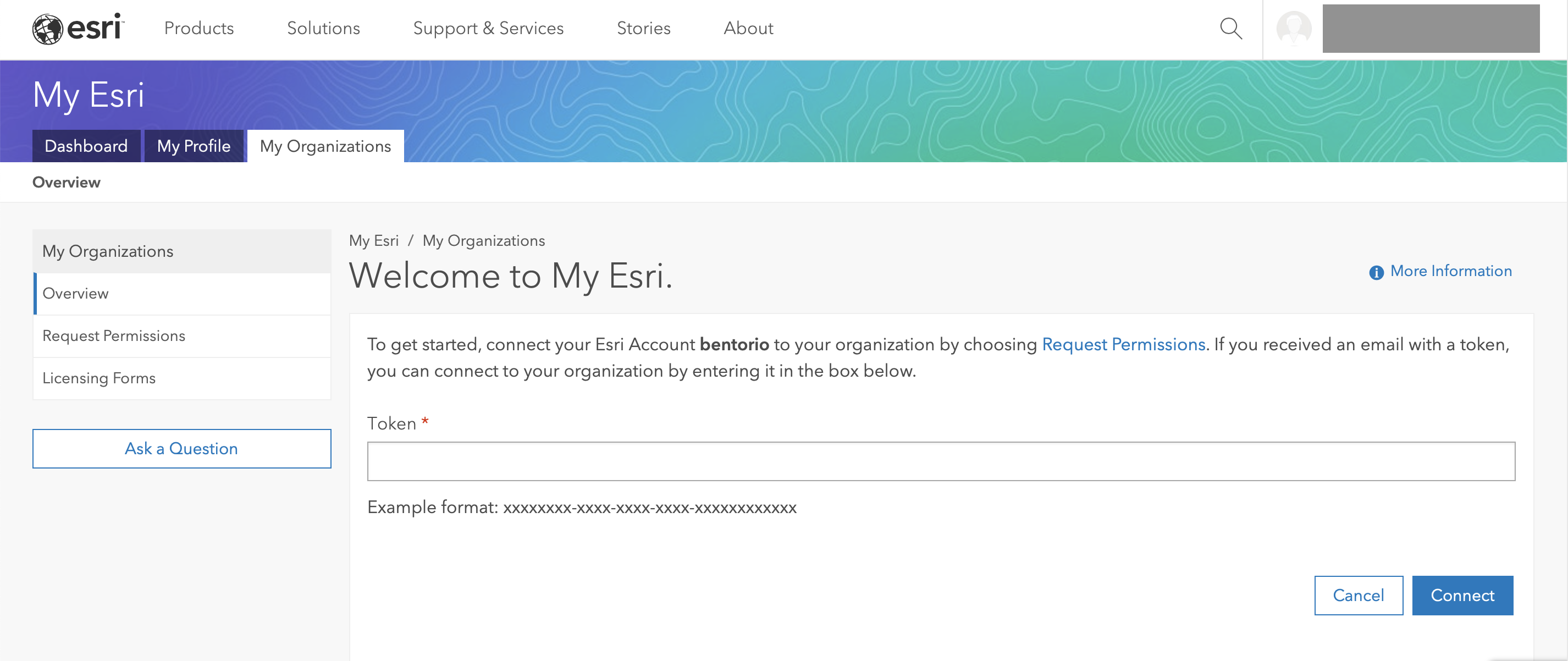Screen dimensions: 1568x661
Task: Click the Esri globe logo
Action: coord(48,29)
